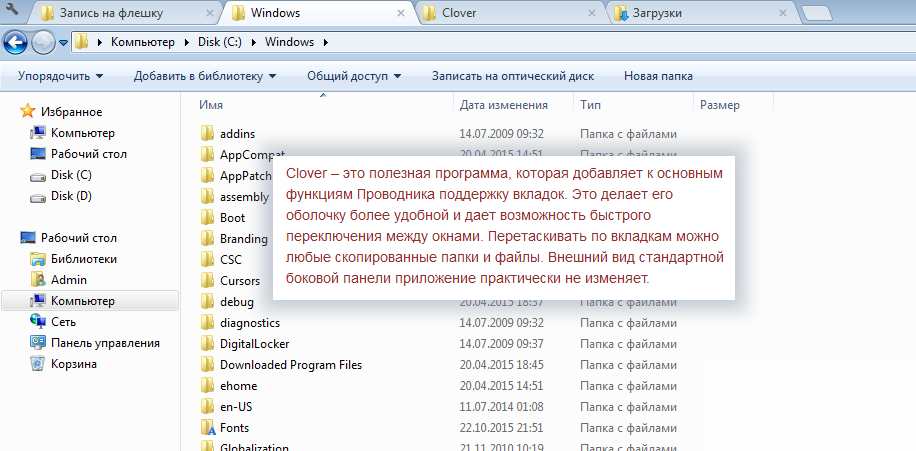Open the recent locations dropdown arrow
The height and width of the screenshot is (451, 916).
63,43
